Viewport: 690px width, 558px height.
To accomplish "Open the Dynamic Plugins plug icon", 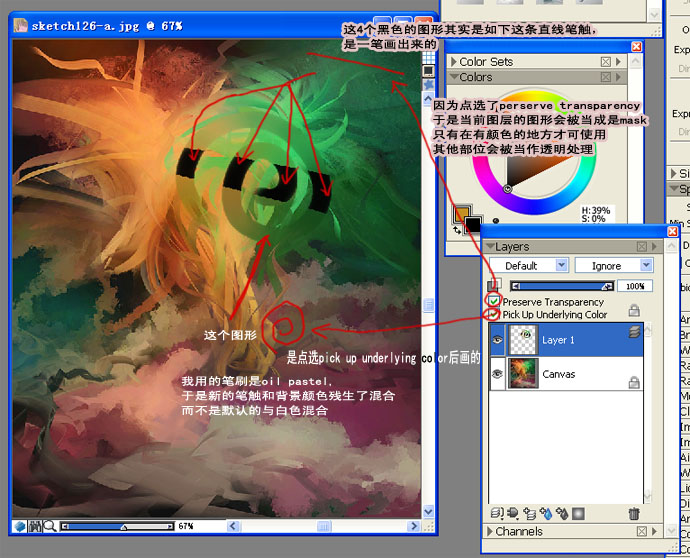I will point(513,514).
